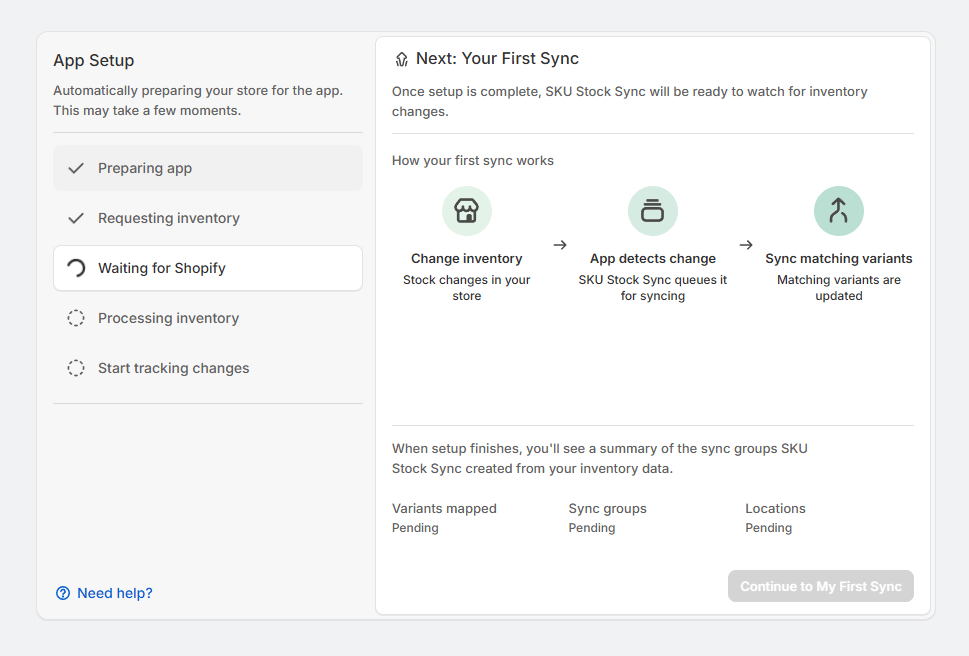Click the How your first sync works label
969x656 pixels.
[x=473, y=161]
